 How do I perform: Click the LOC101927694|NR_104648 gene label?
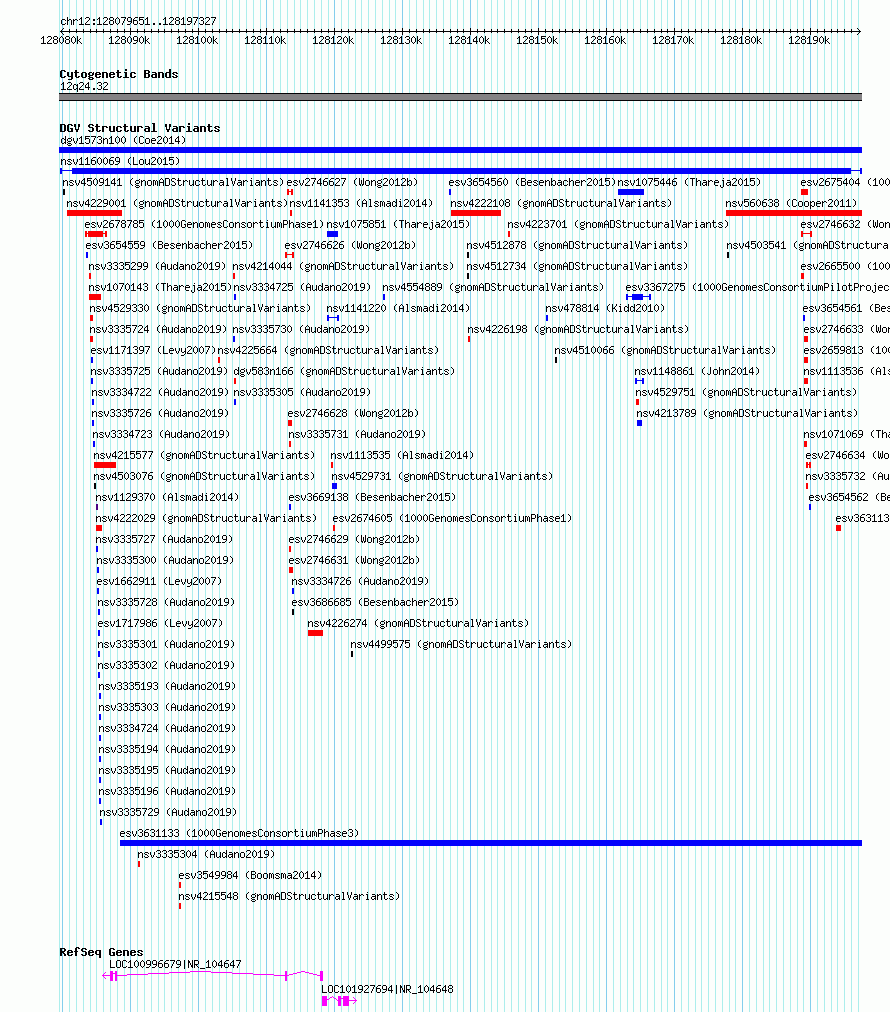tap(387, 989)
